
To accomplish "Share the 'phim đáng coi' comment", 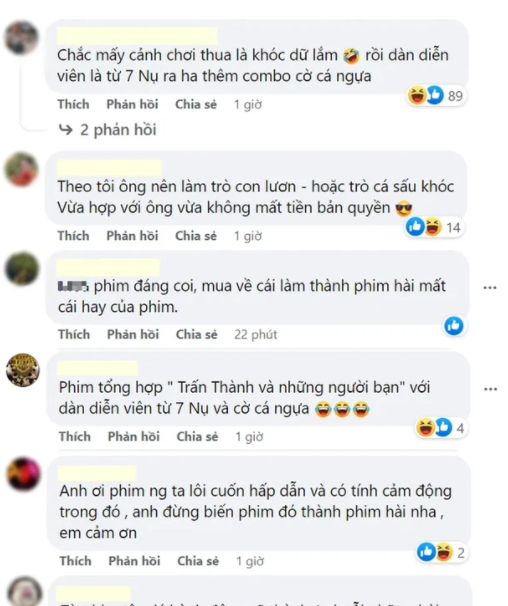I will (196, 334).
